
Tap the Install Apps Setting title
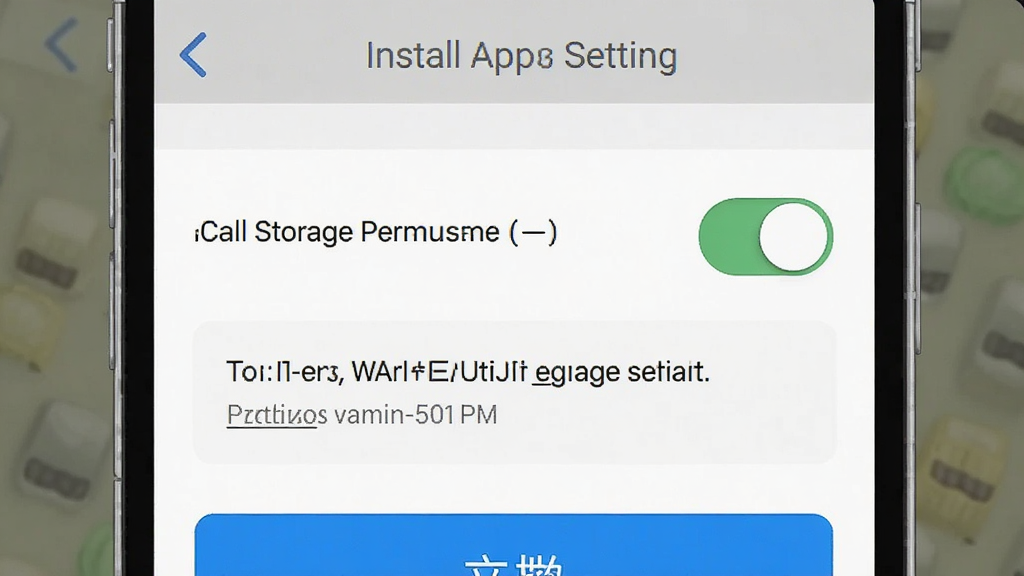tap(521, 56)
